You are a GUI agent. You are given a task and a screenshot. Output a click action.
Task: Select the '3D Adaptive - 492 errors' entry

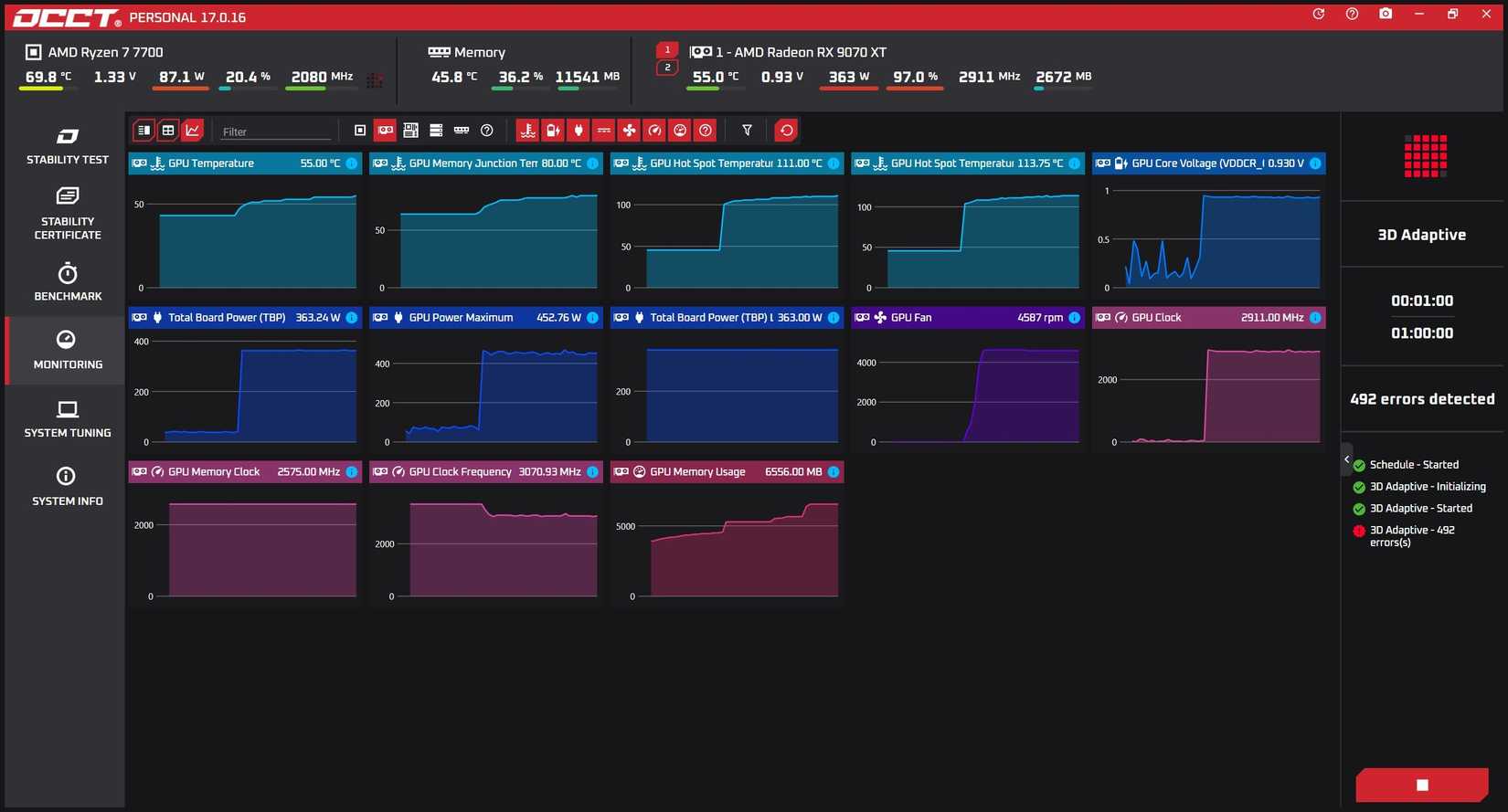tap(1405, 536)
